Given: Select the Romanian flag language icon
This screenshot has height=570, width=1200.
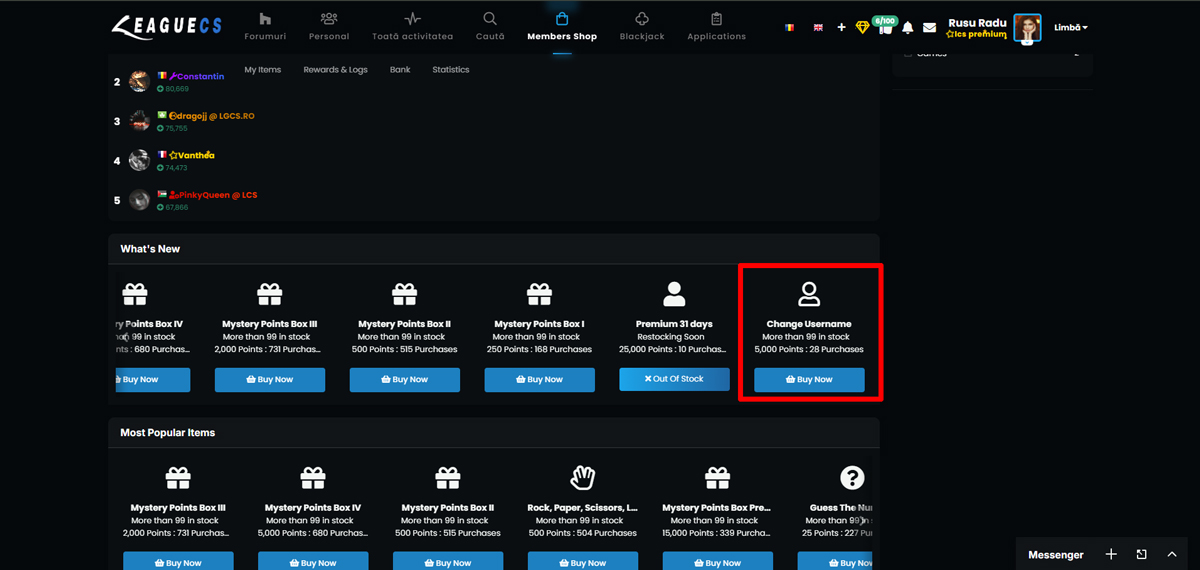Looking at the screenshot, I should [x=790, y=27].
